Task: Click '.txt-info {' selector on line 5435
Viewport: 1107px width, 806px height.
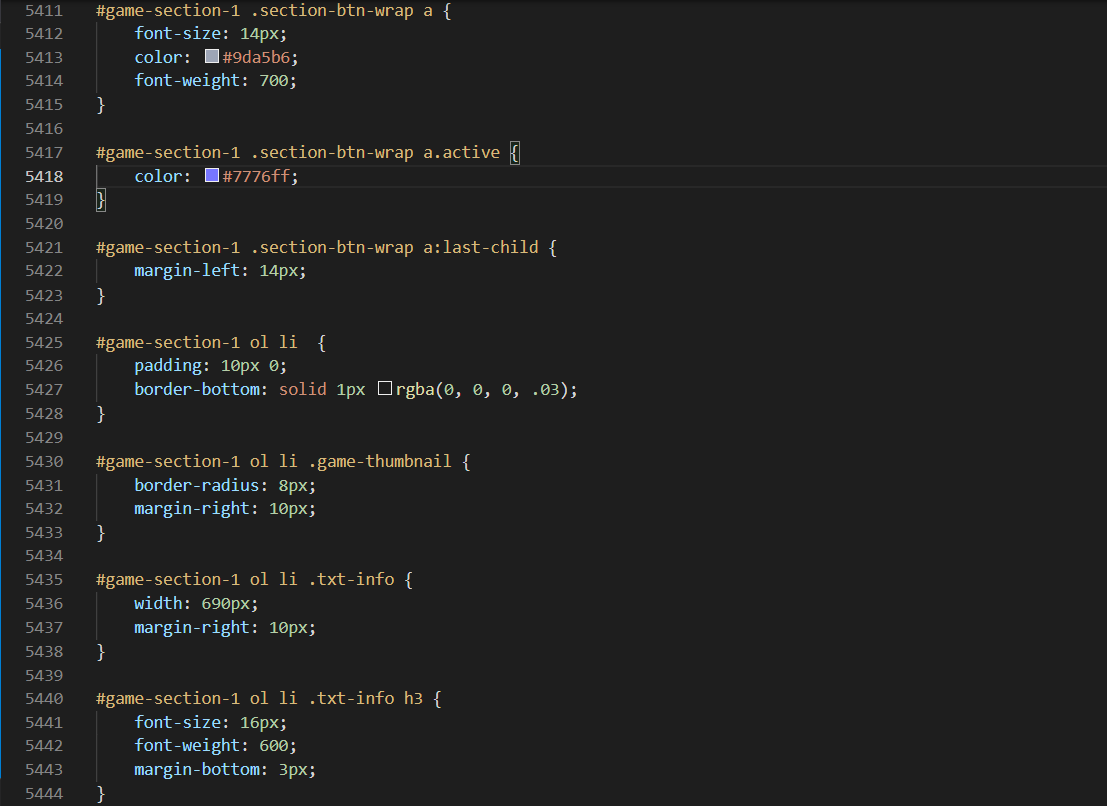Action: coord(361,580)
